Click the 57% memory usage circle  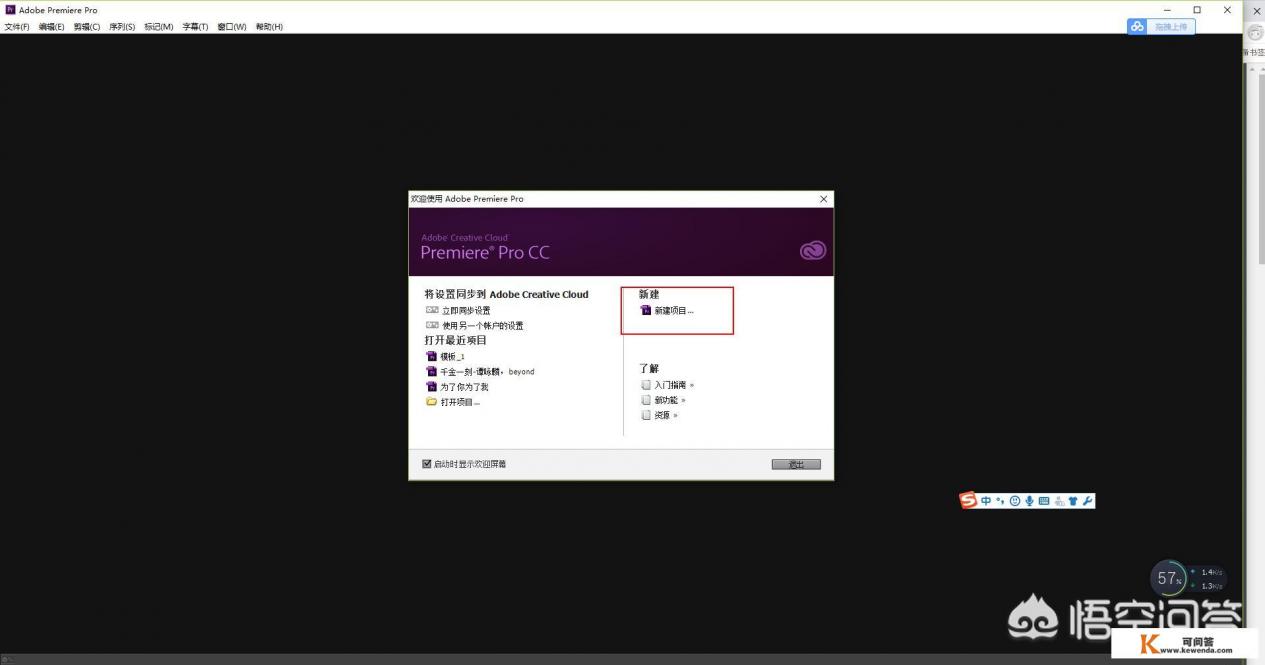click(x=1168, y=578)
